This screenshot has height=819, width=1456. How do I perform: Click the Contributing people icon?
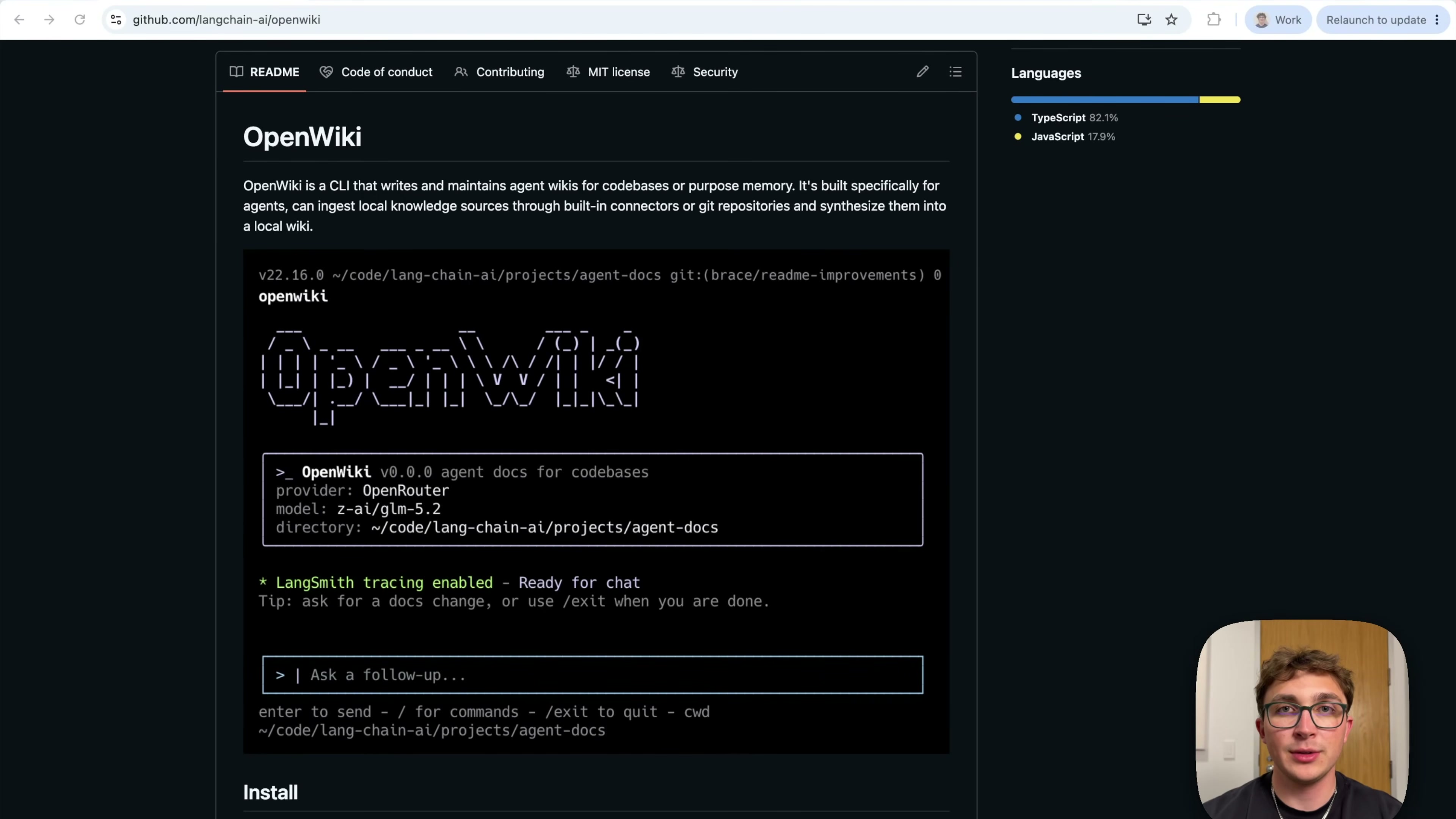pyautogui.click(x=461, y=72)
